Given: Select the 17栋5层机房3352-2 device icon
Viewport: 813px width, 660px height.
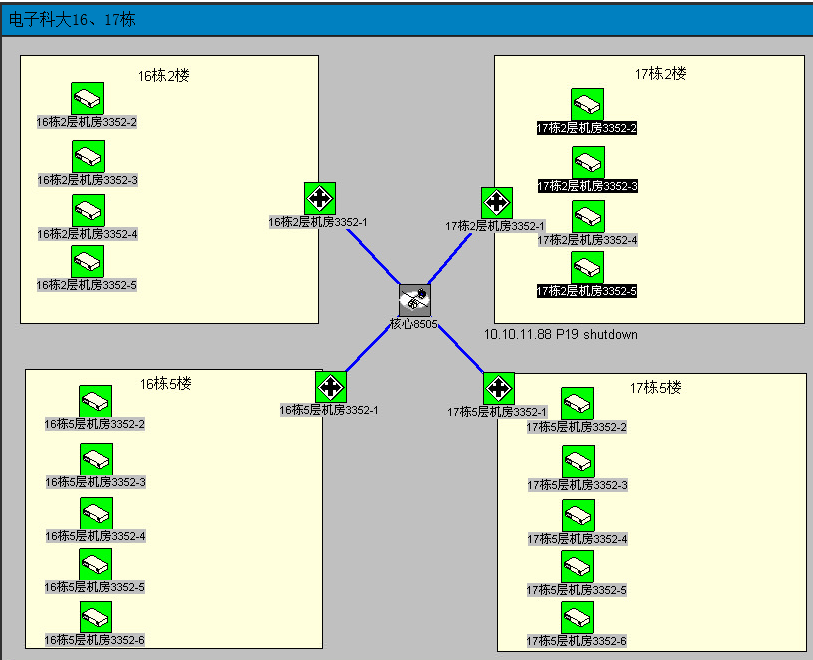Looking at the screenshot, I should pos(577,404).
